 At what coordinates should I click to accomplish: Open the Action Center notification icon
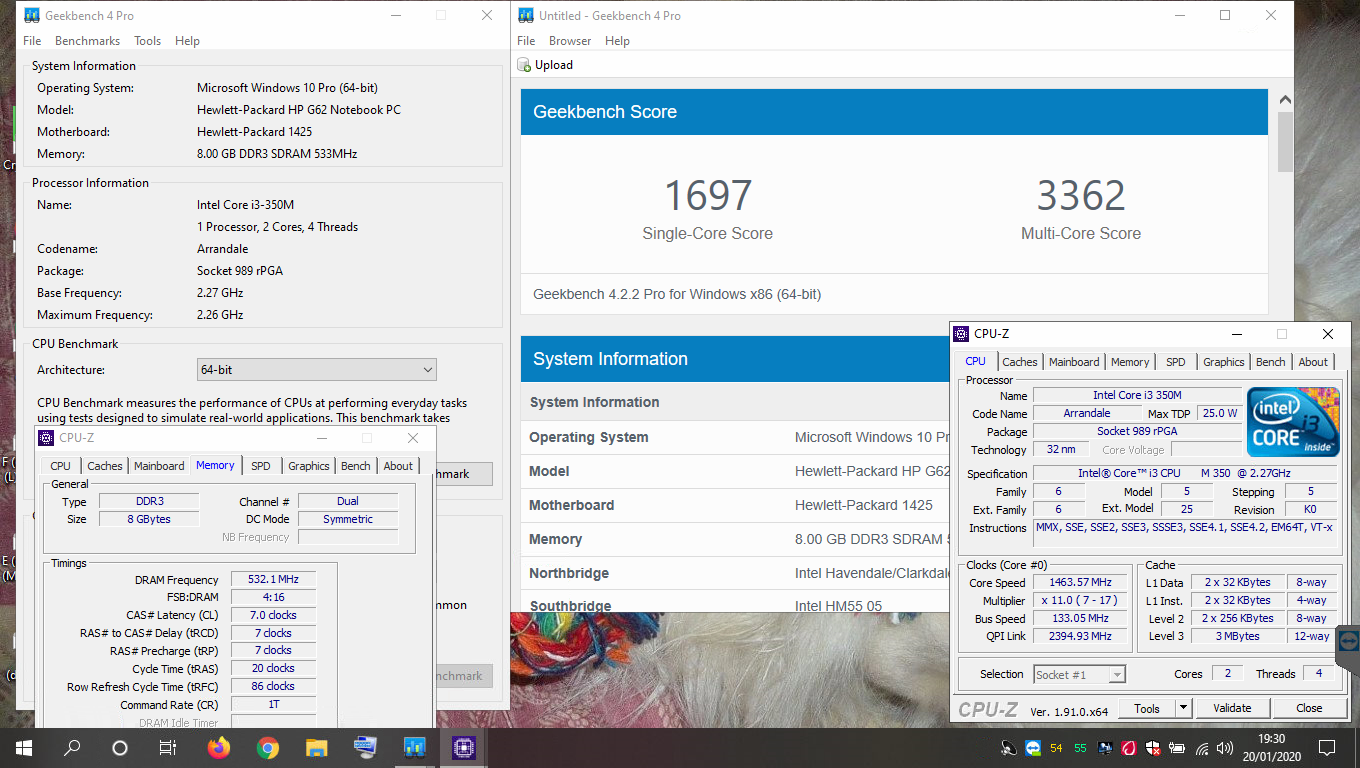click(x=1327, y=748)
